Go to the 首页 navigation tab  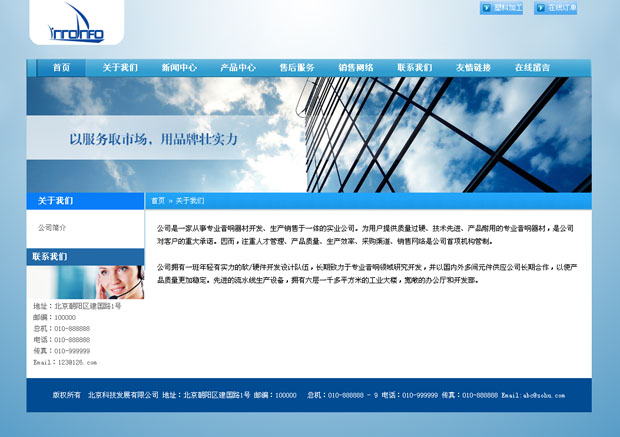[61, 68]
